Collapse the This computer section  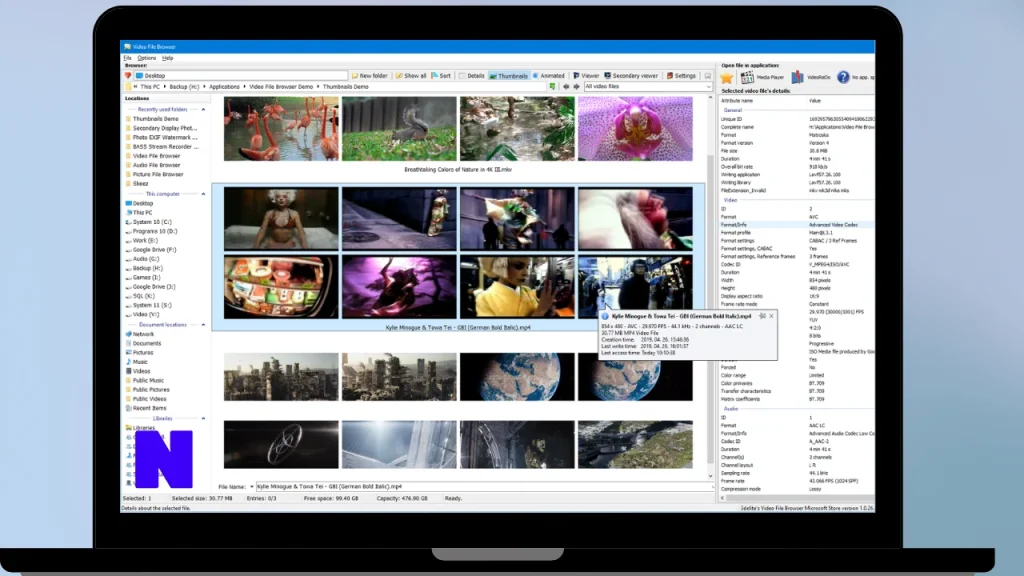(203, 194)
